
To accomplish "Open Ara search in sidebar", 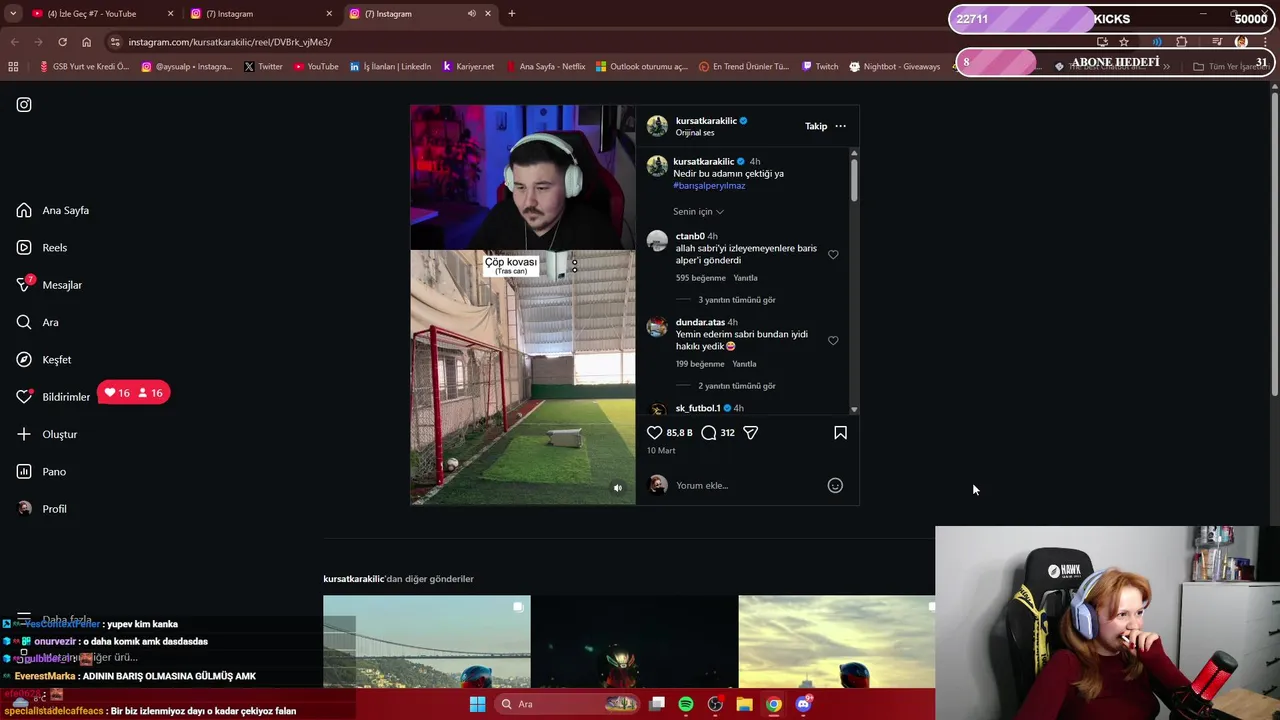I will 37,322.
